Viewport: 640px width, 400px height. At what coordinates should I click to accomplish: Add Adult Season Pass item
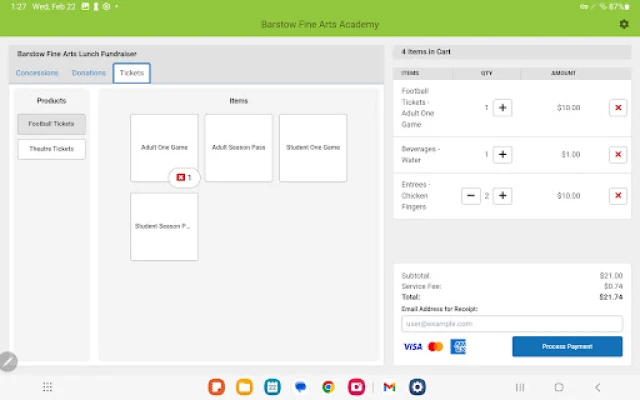tap(238, 147)
